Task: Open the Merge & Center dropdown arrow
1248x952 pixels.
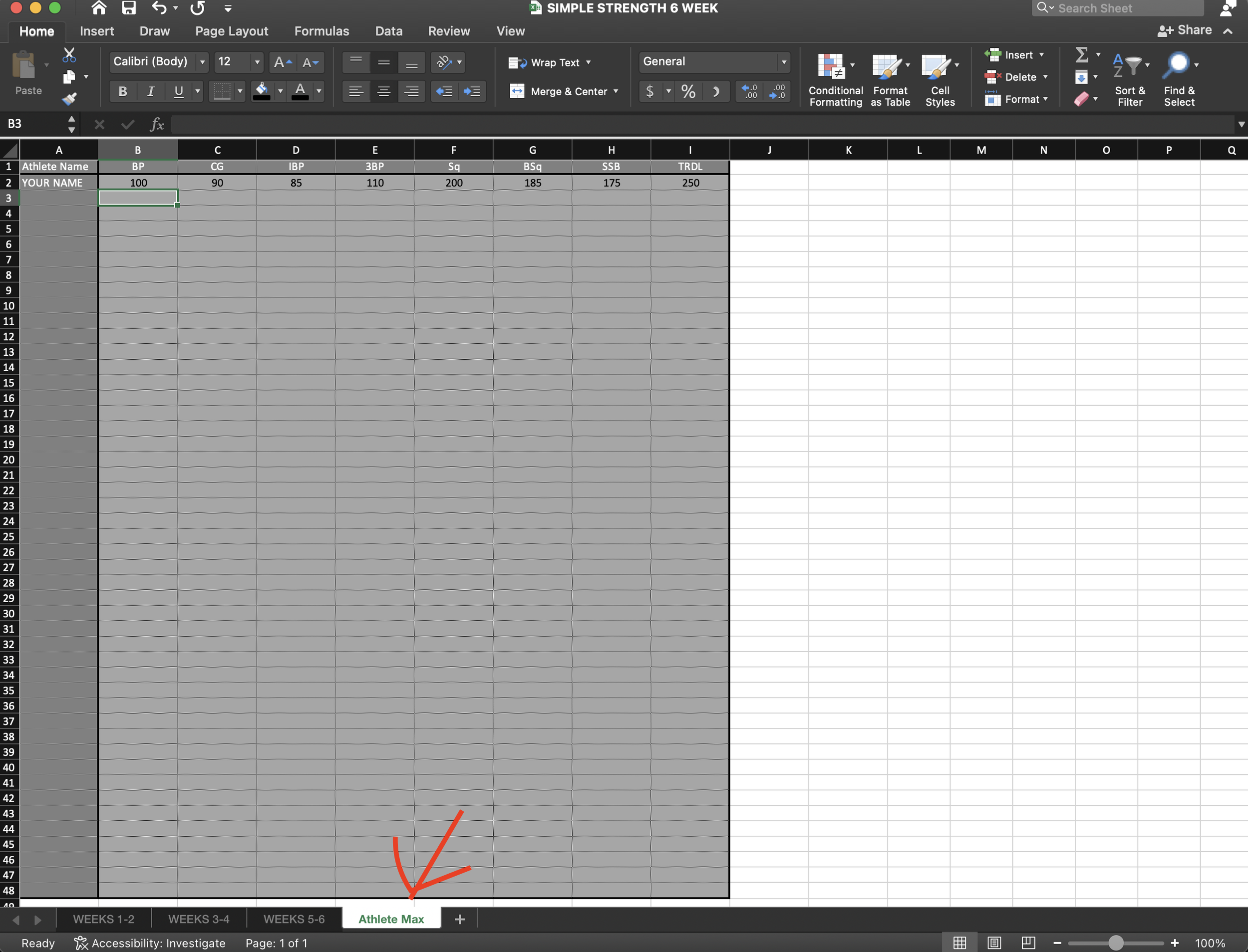Action: coord(616,91)
